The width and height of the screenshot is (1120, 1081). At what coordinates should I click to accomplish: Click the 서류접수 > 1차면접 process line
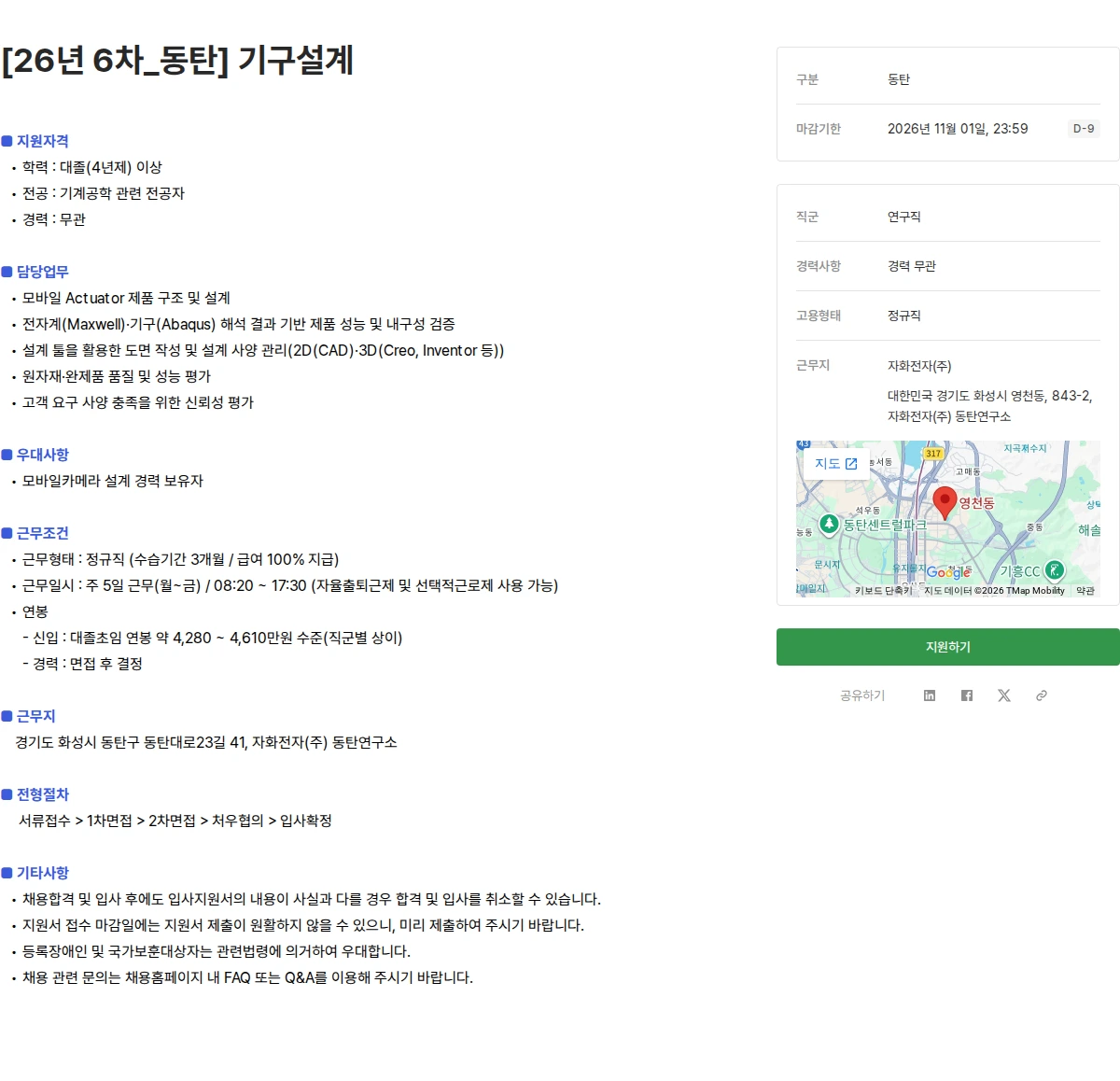(x=175, y=821)
